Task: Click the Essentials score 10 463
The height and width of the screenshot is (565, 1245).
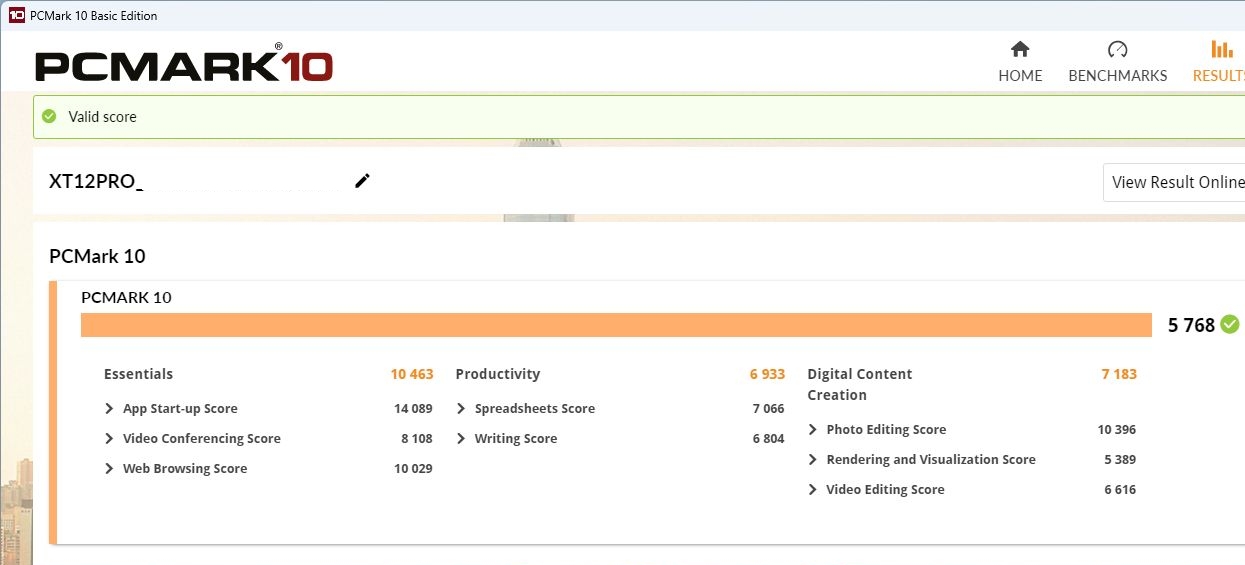Action: [412, 374]
